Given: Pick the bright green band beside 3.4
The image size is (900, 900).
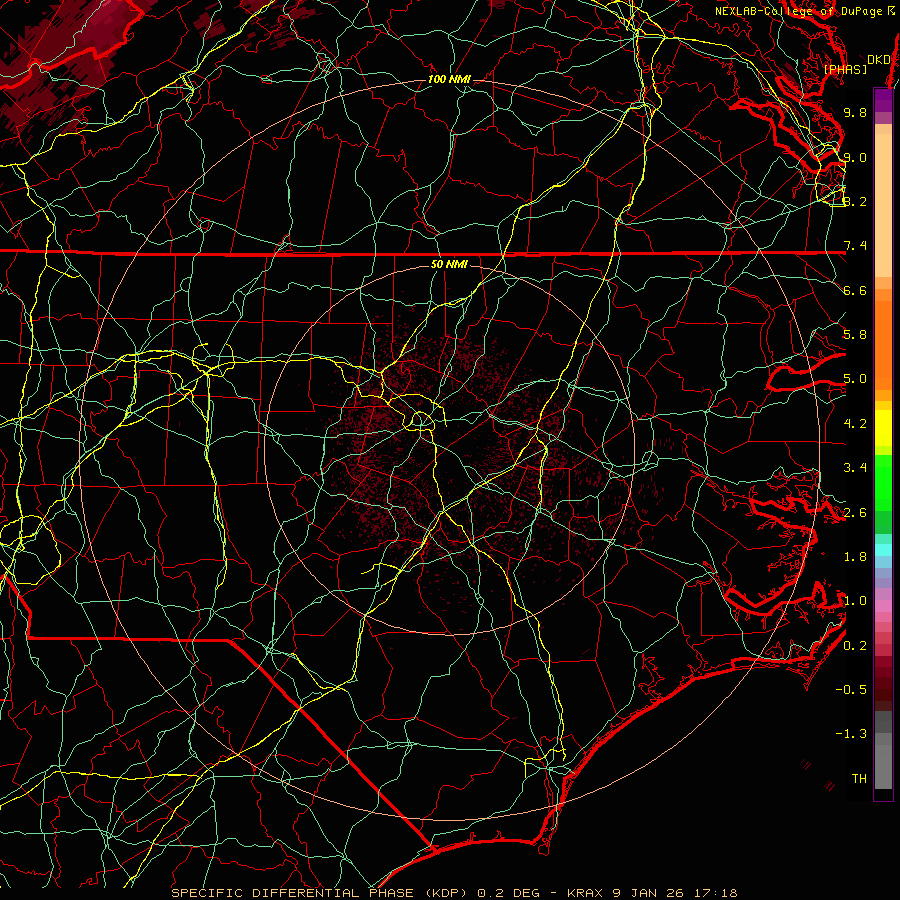Looking at the screenshot, I should [883, 482].
